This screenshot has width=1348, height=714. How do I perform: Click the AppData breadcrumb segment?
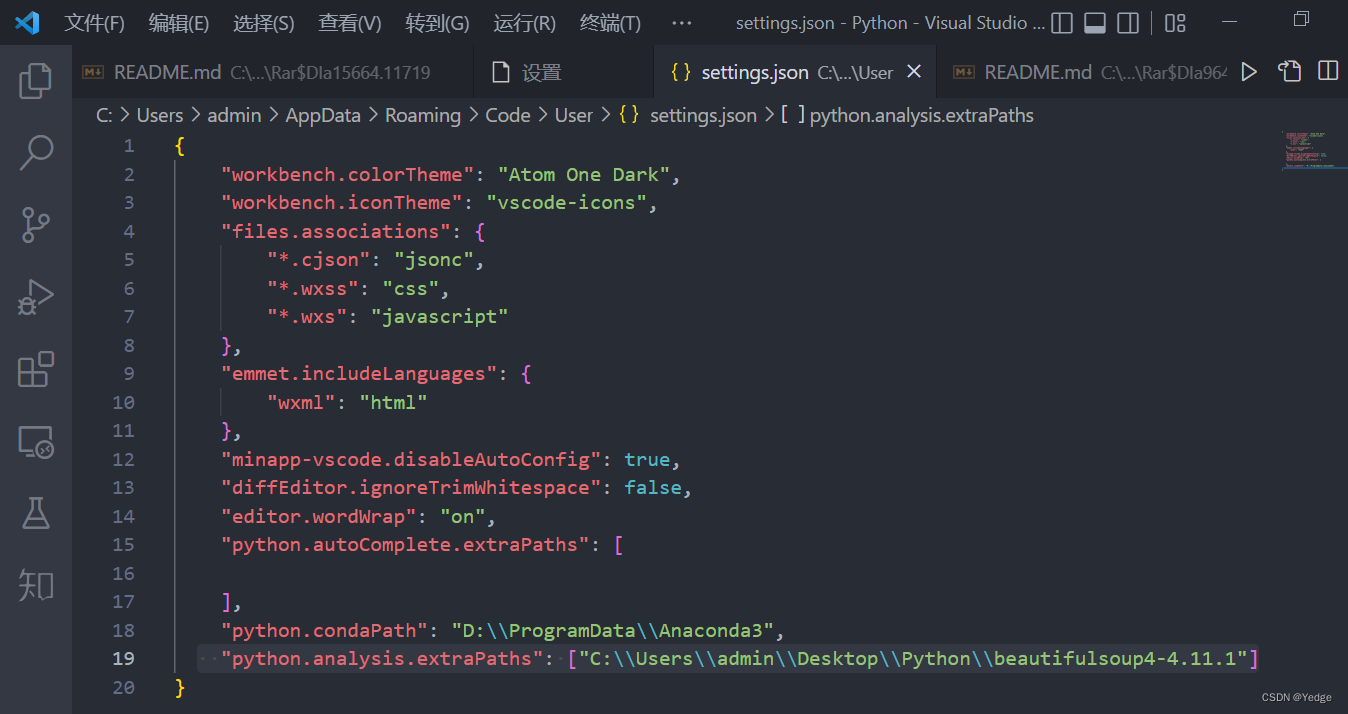[323, 115]
